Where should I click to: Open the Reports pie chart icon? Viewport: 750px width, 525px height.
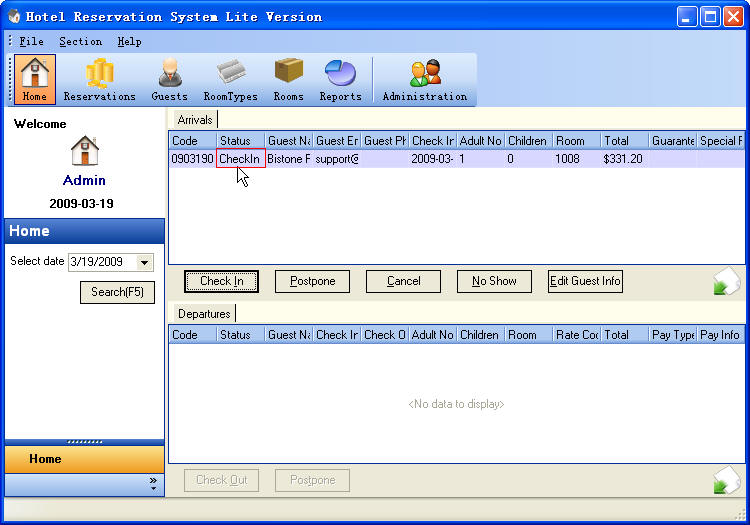tap(340, 80)
